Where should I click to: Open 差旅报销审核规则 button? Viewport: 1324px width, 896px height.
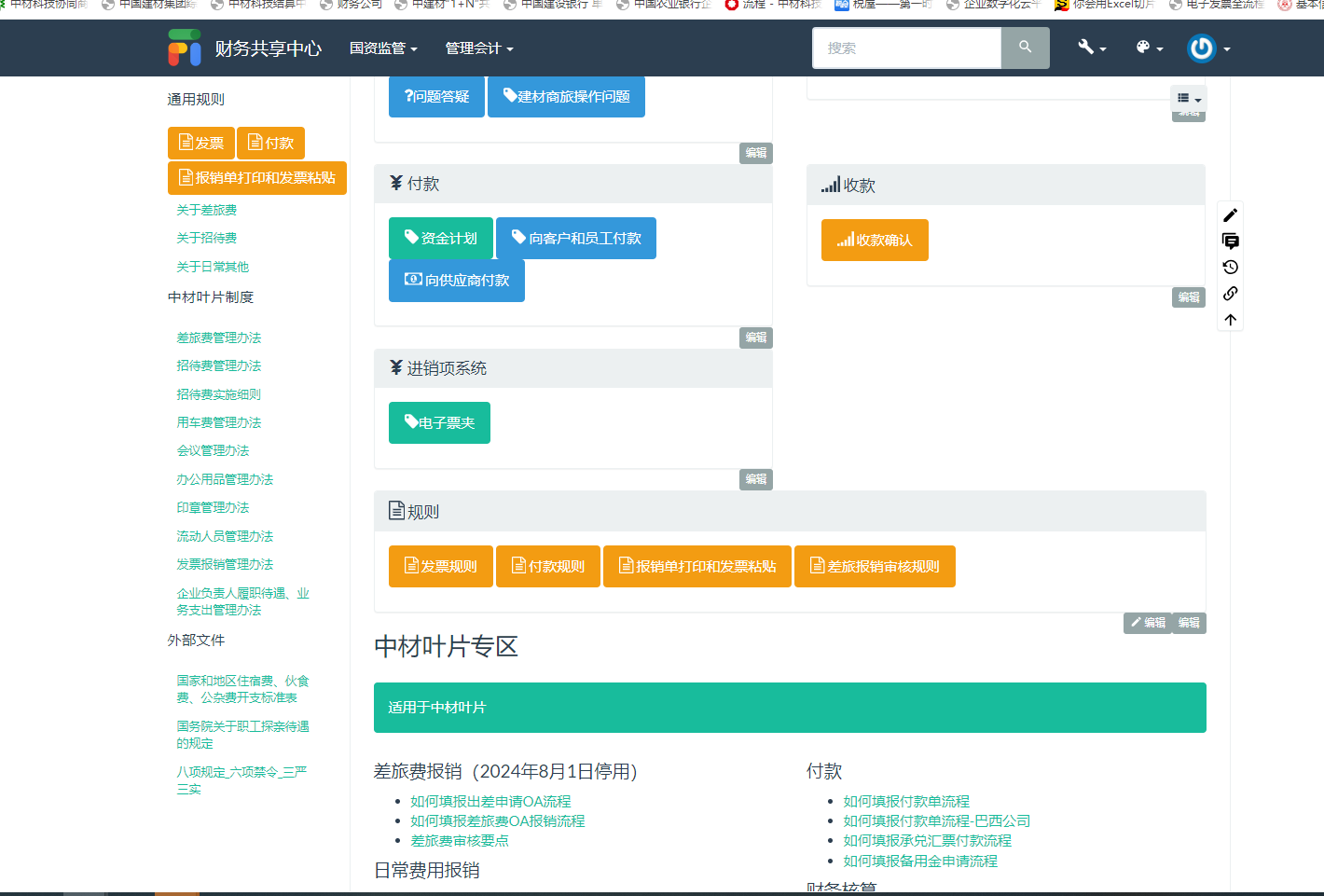point(875,566)
